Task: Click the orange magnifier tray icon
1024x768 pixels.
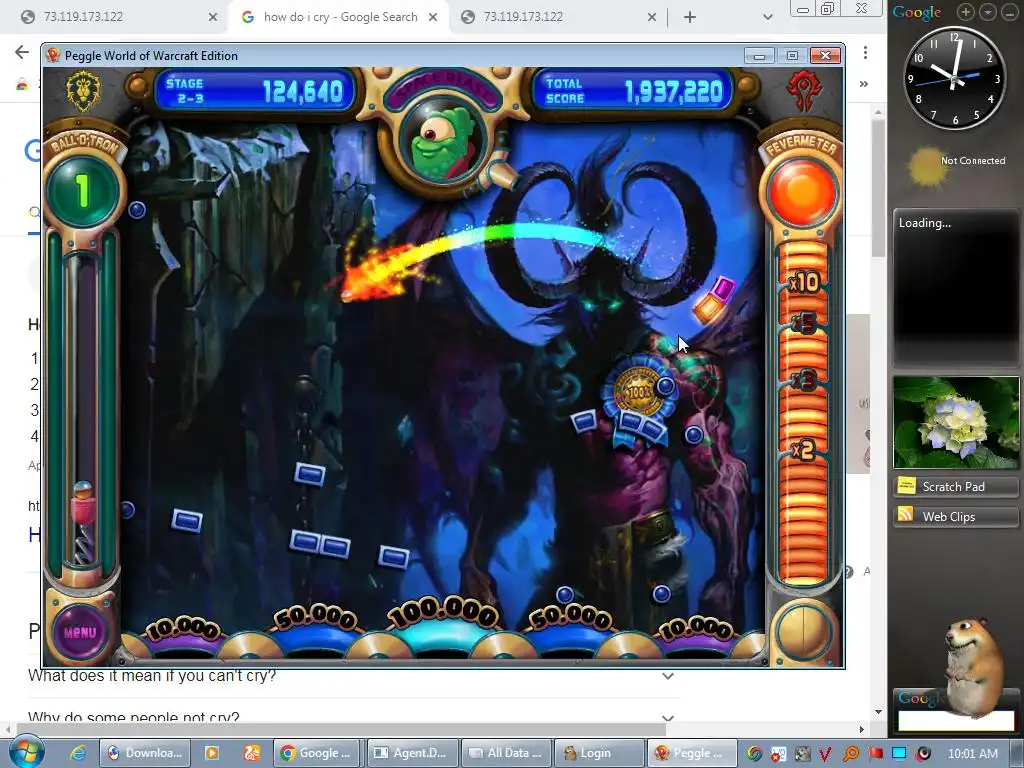Action: (851, 754)
